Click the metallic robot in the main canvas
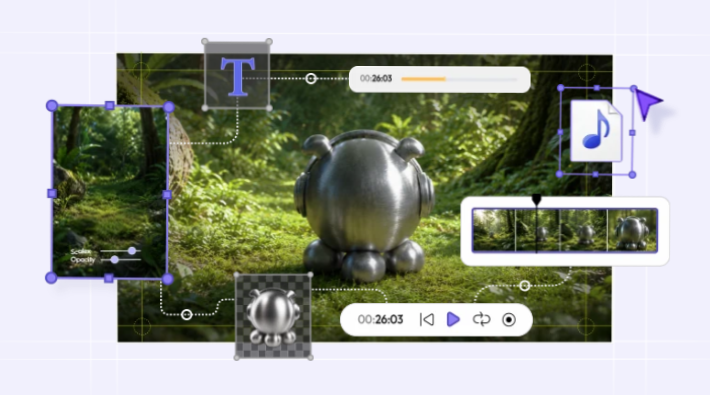Viewport: 710px width, 395px height. [x=365, y=206]
